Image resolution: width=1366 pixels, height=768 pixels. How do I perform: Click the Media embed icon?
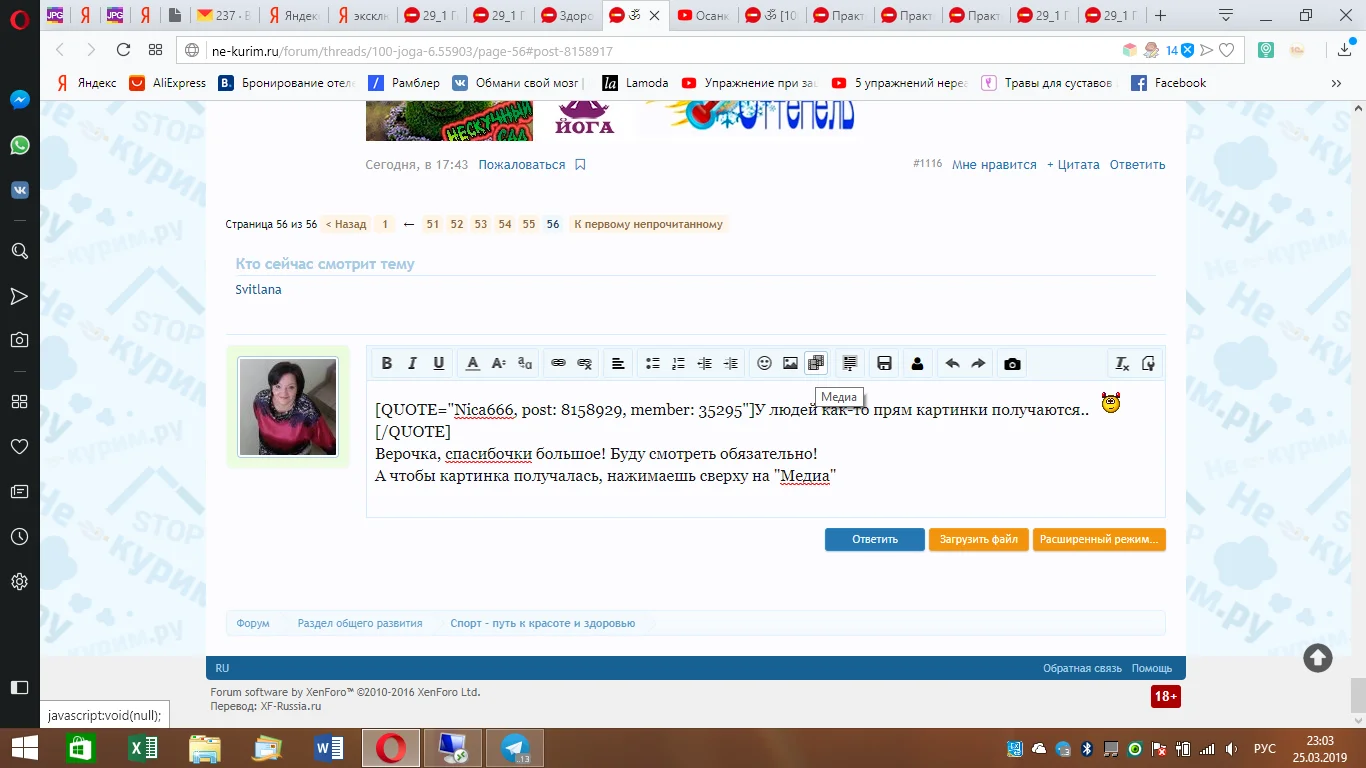(x=816, y=364)
